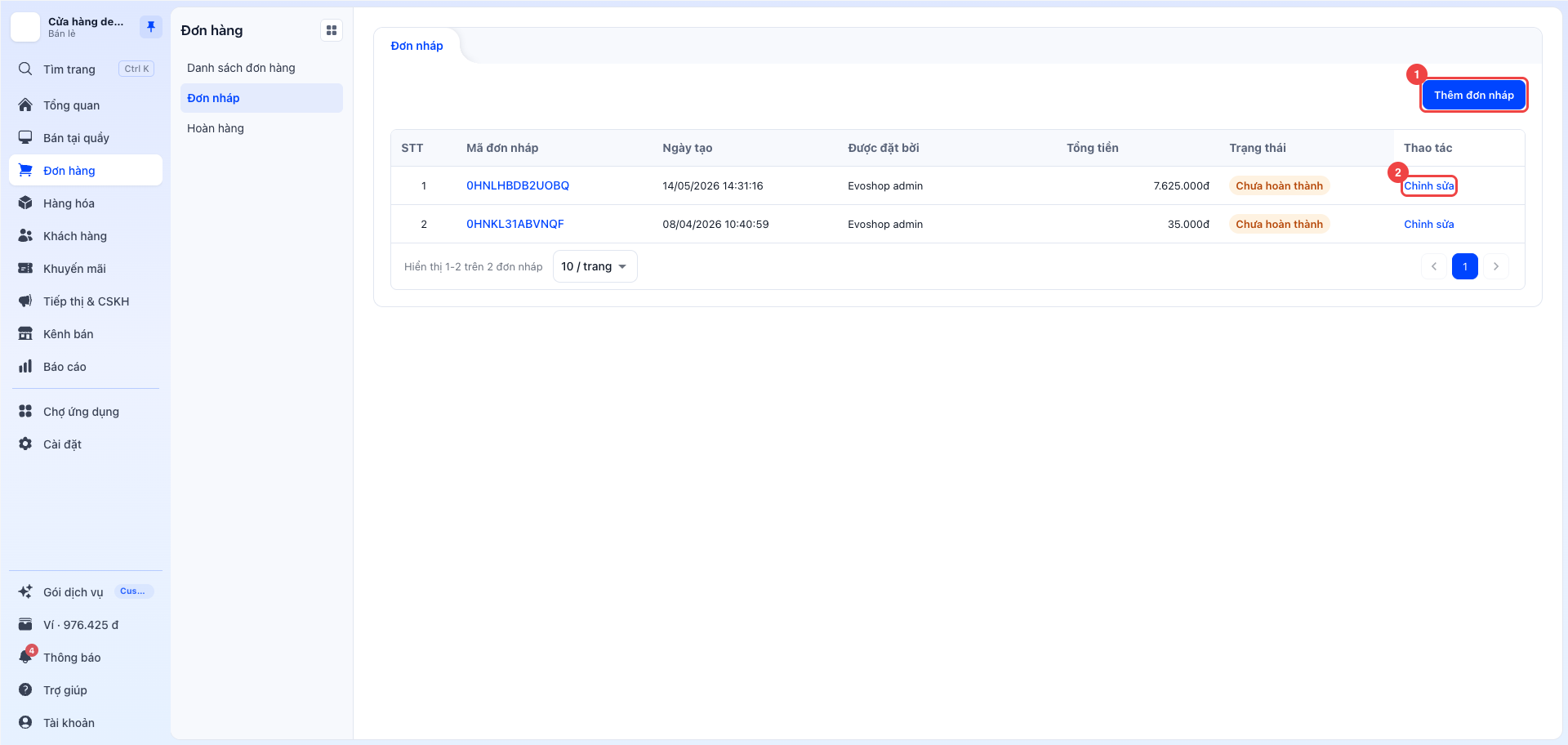Click Thêm đơn nháp button
This screenshot has width=1568, height=745.
[x=1473, y=95]
